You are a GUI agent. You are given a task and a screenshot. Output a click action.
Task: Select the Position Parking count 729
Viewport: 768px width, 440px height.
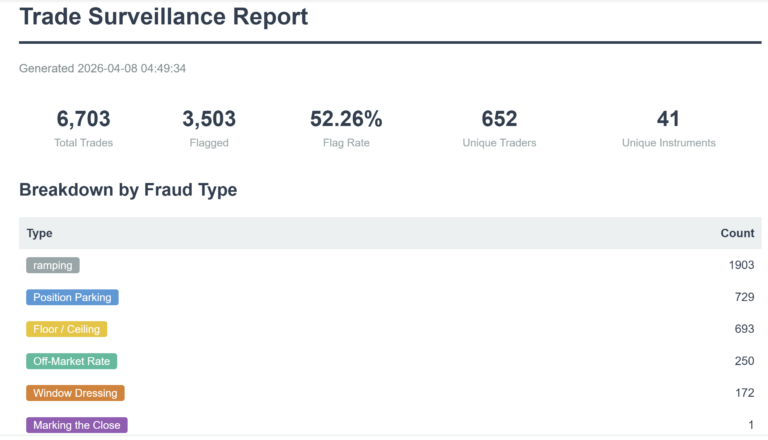(x=744, y=297)
